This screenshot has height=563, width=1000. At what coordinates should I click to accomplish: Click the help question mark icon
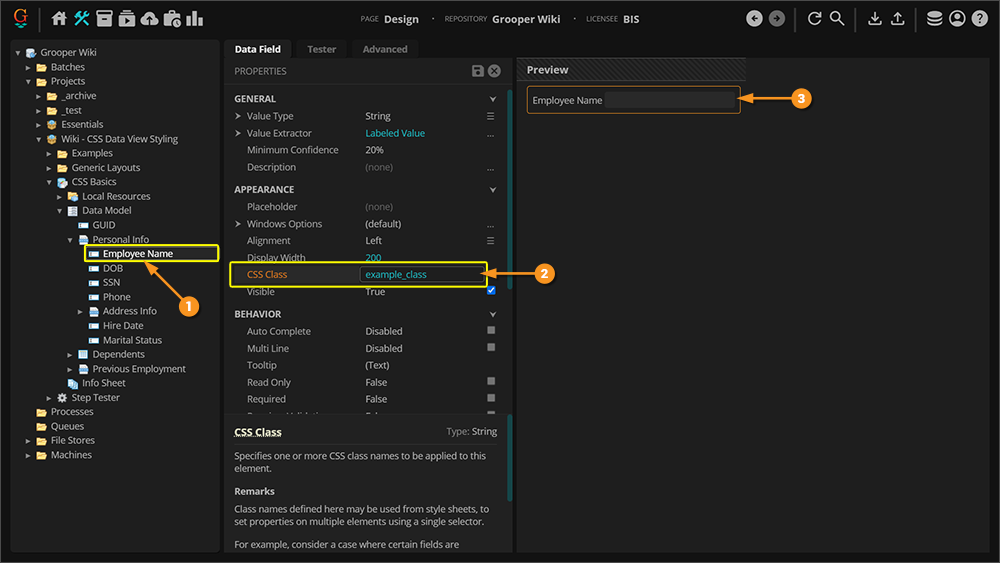[x=979, y=19]
